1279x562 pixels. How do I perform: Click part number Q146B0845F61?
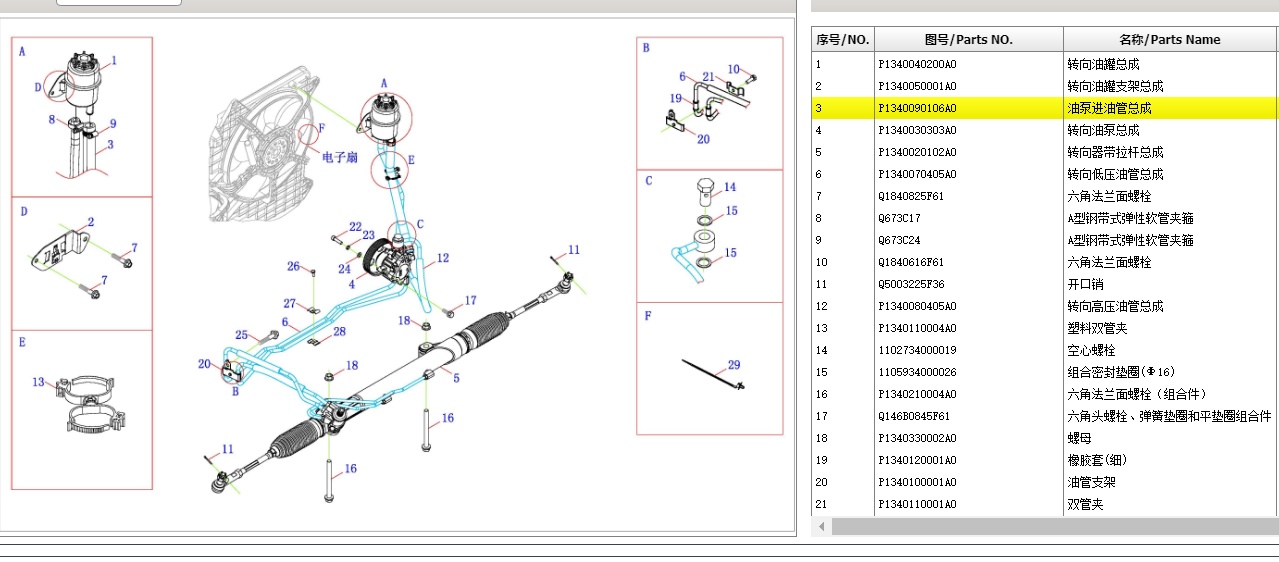click(x=914, y=416)
